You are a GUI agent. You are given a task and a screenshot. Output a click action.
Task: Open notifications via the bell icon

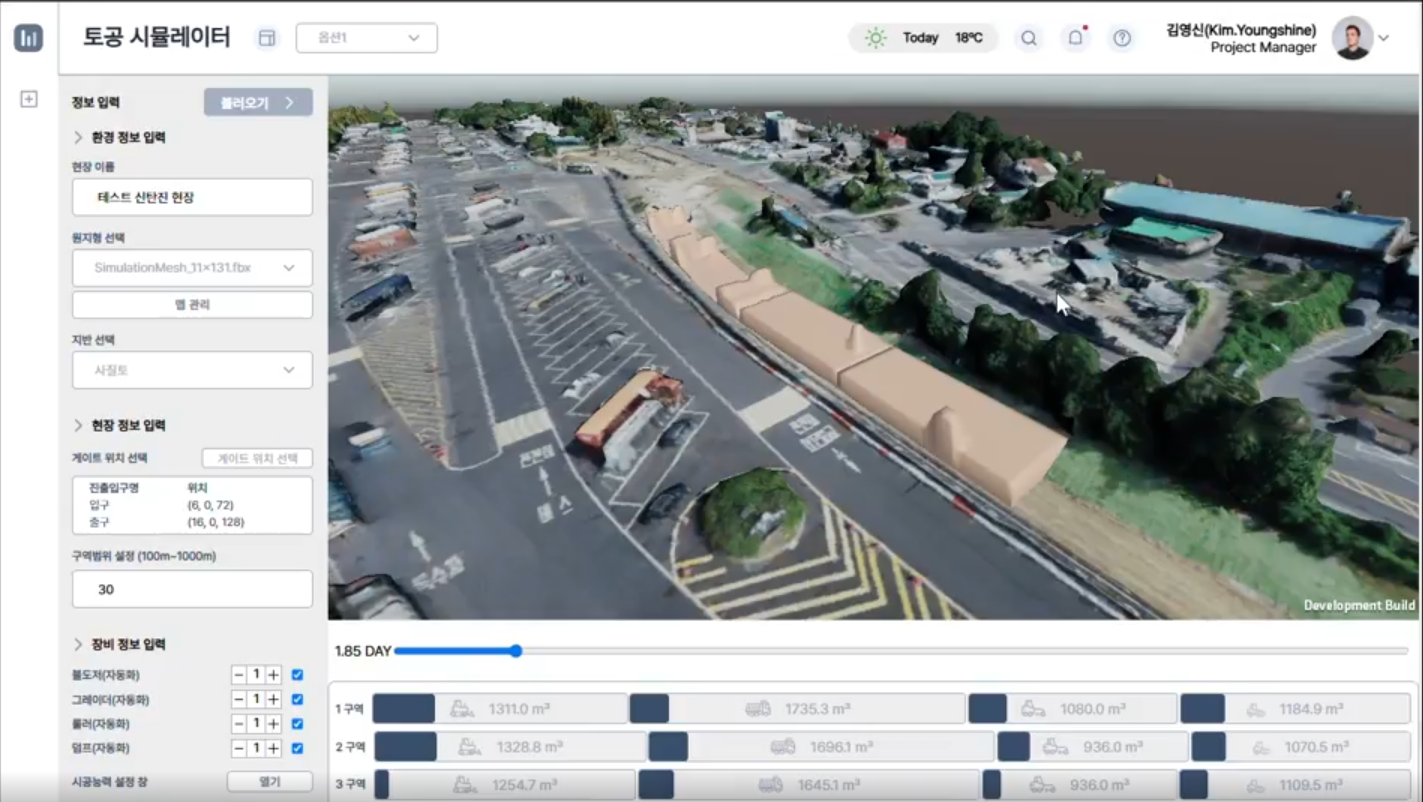coord(1075,38)
